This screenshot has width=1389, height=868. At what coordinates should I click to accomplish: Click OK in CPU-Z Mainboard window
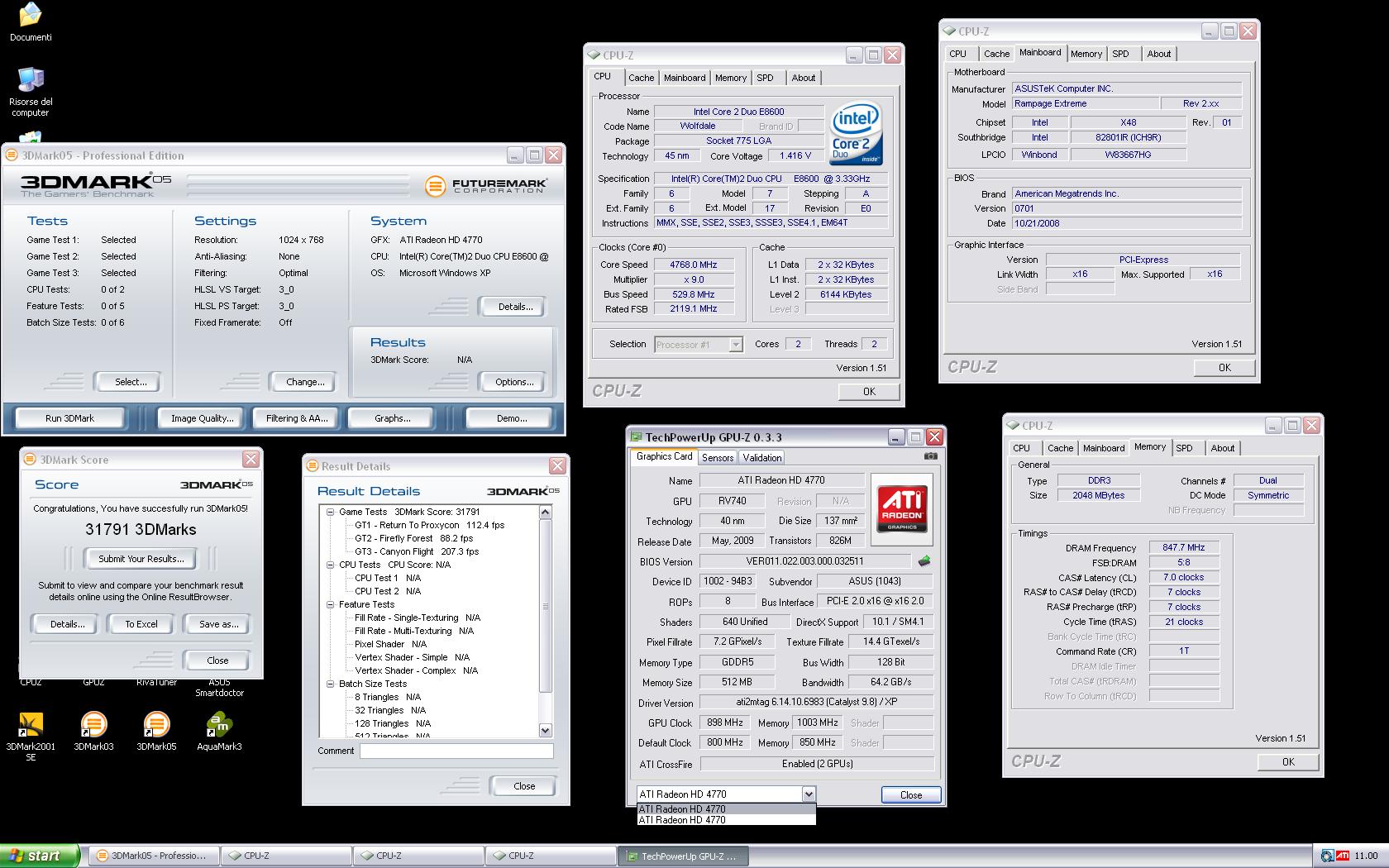coord(1224,368)
